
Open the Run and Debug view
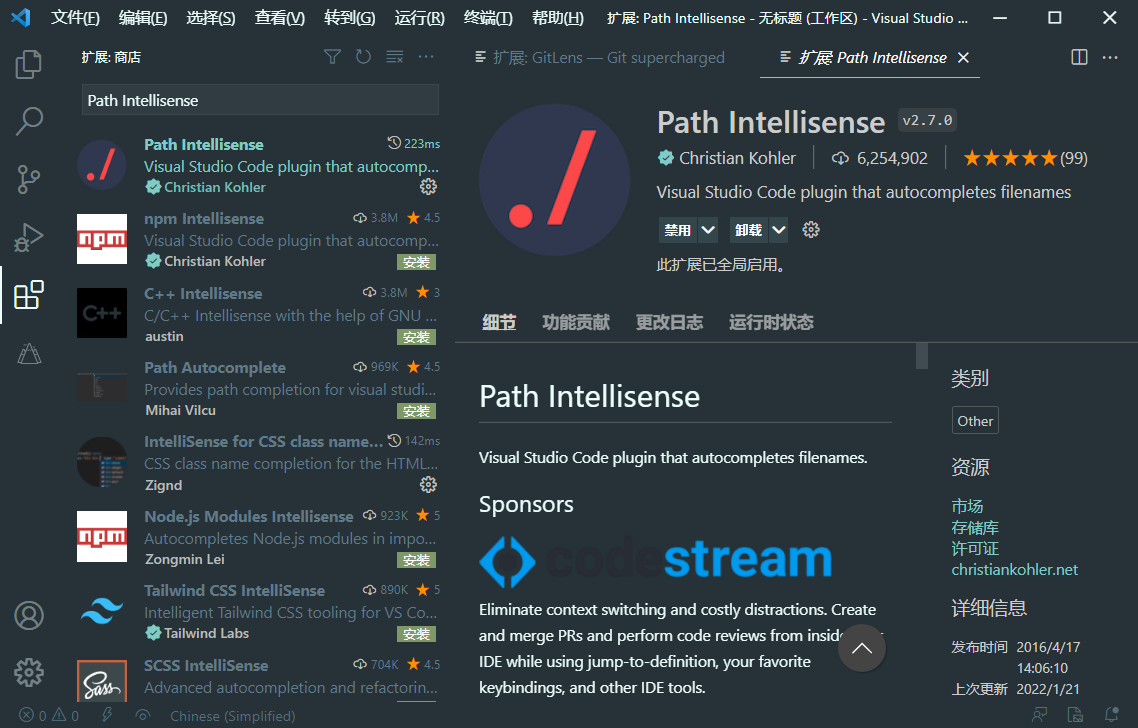(29, 237)
